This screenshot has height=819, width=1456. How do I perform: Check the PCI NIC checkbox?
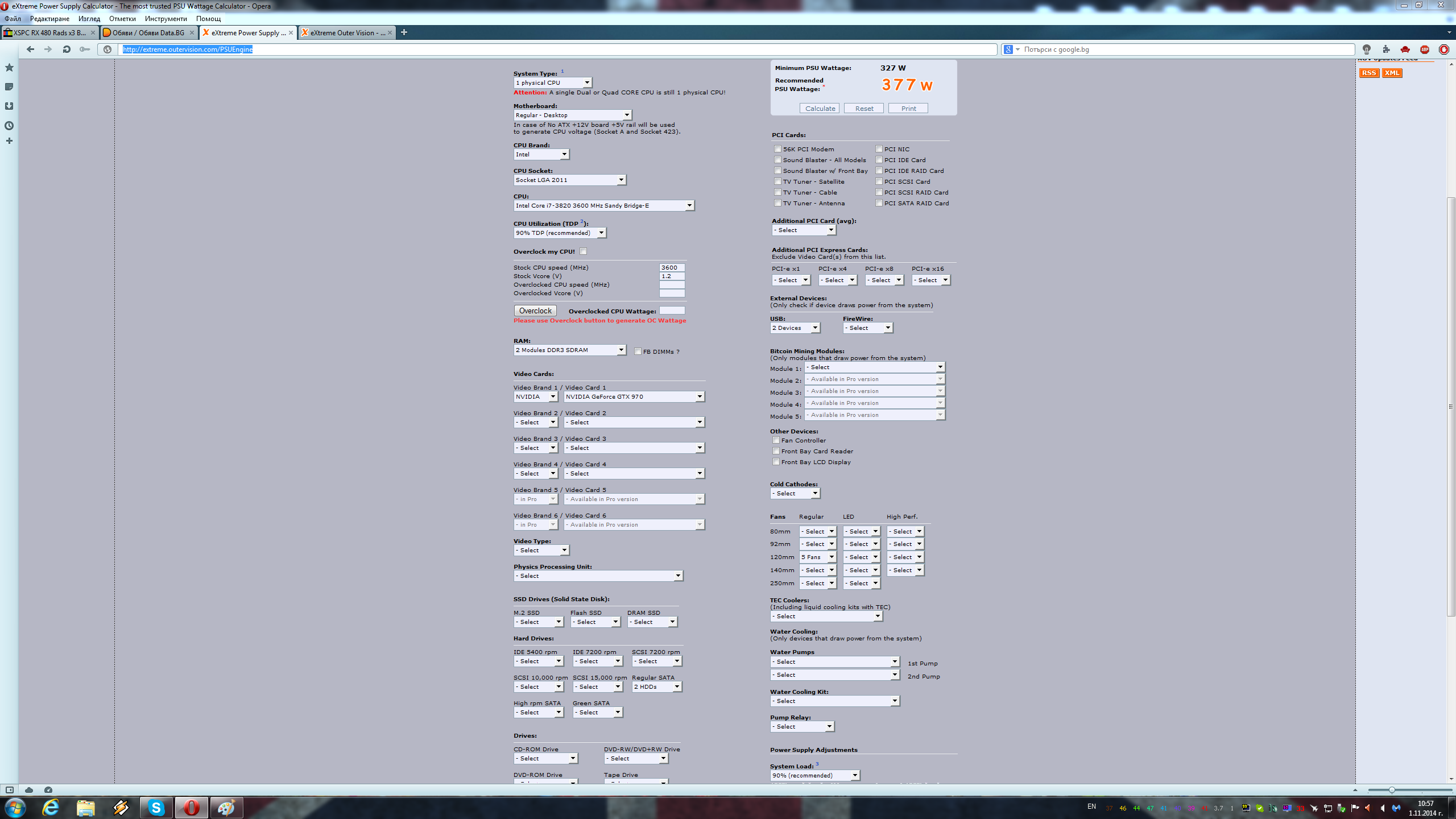pos(879,149)
